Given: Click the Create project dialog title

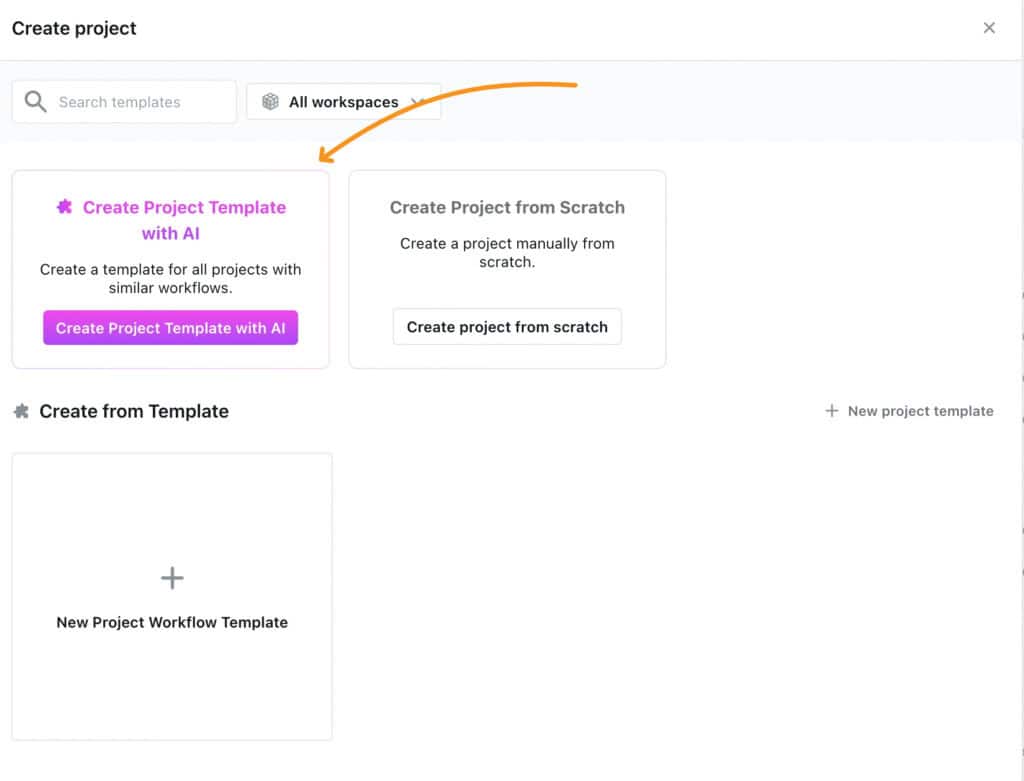Looking at the screenshot, I should pos(74,28).
